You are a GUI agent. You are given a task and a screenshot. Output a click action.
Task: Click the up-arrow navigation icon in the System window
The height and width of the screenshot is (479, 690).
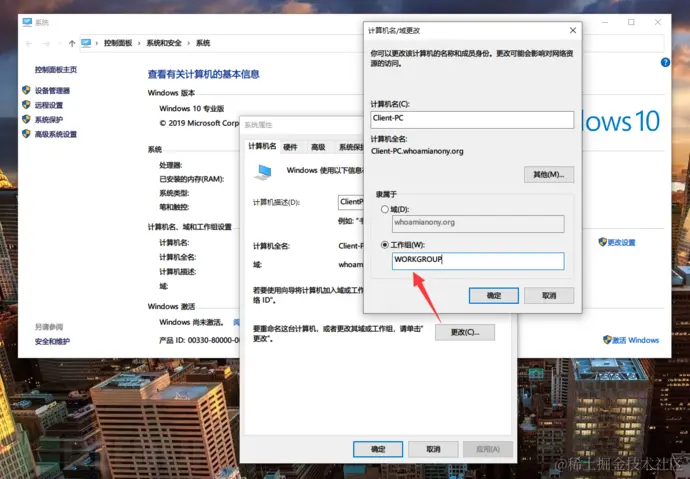pyautogui.click(x=72, y=43)
